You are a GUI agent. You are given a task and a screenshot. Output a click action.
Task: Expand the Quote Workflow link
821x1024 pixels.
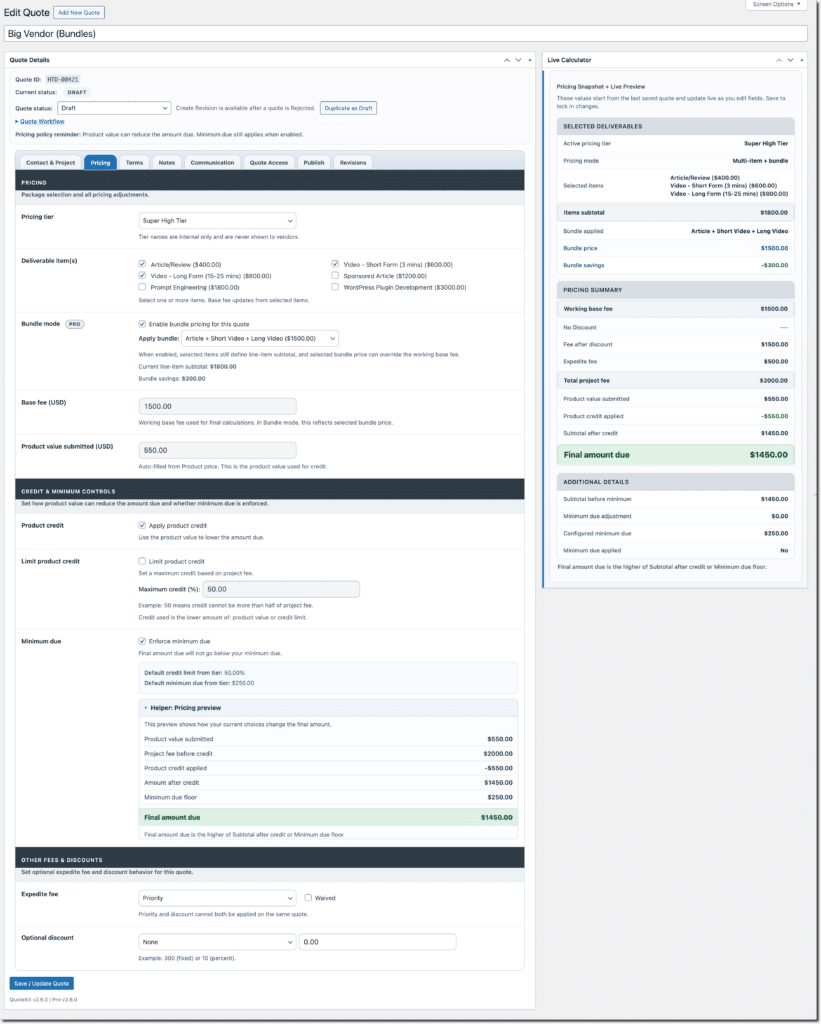42,121
